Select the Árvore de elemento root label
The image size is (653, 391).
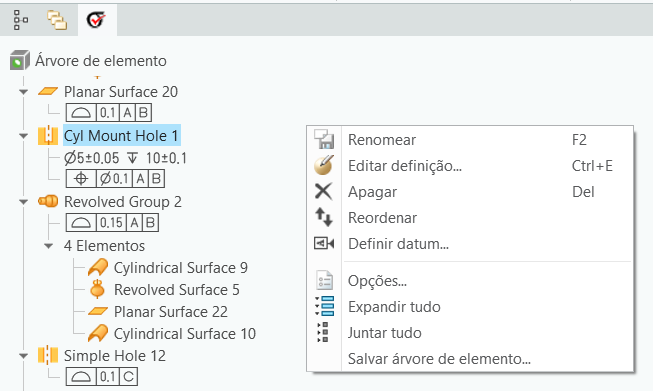click(x=101, y=61)
